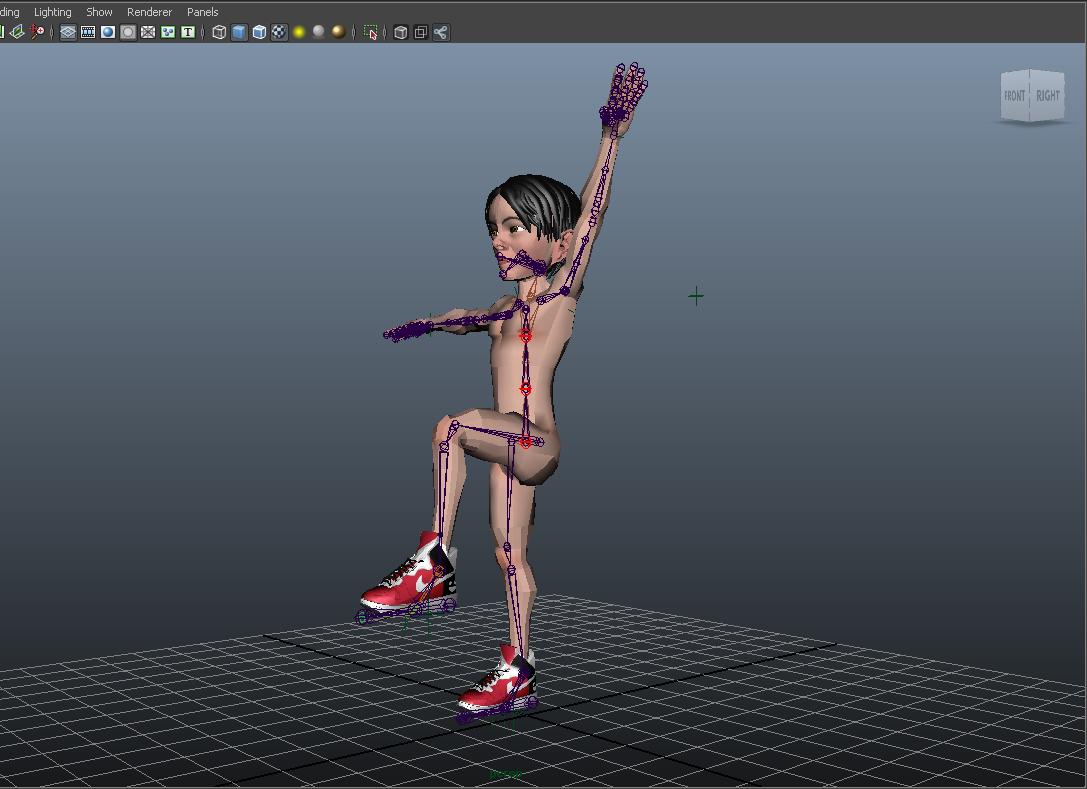Toggle the resolution gate sphere icon

tap(108, 32)
